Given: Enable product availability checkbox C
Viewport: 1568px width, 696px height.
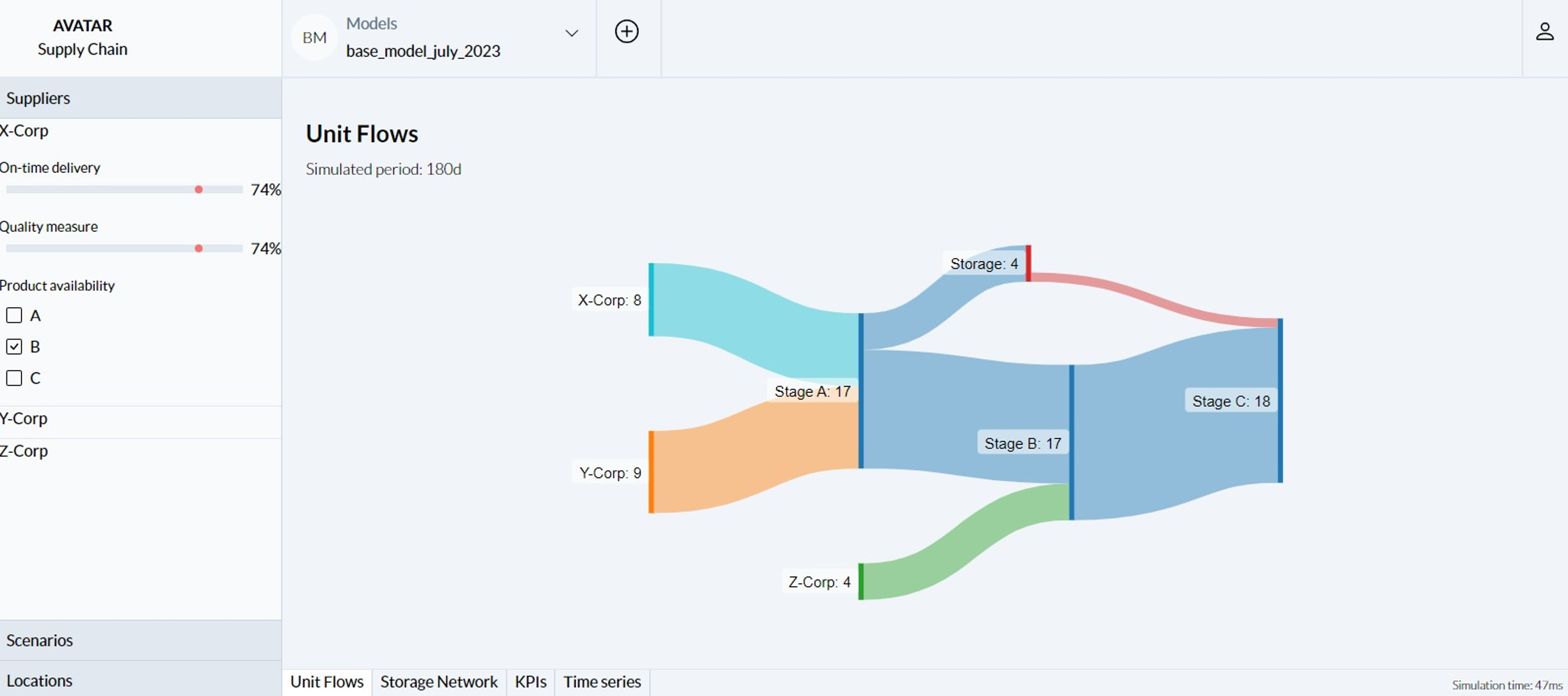Looking at the screenshot, I should (14, 378).
